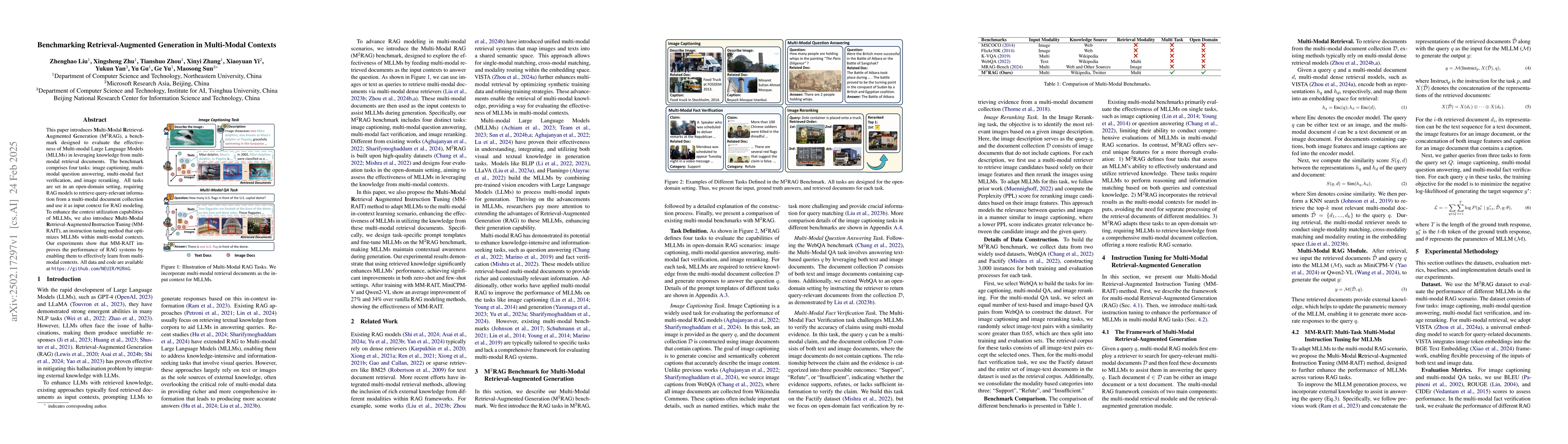
Task: Click the 'Figure 1: Illustration of Multi-Modal RAG Tasks' caption
Action: pyautogui.click(x=219, y=273)
